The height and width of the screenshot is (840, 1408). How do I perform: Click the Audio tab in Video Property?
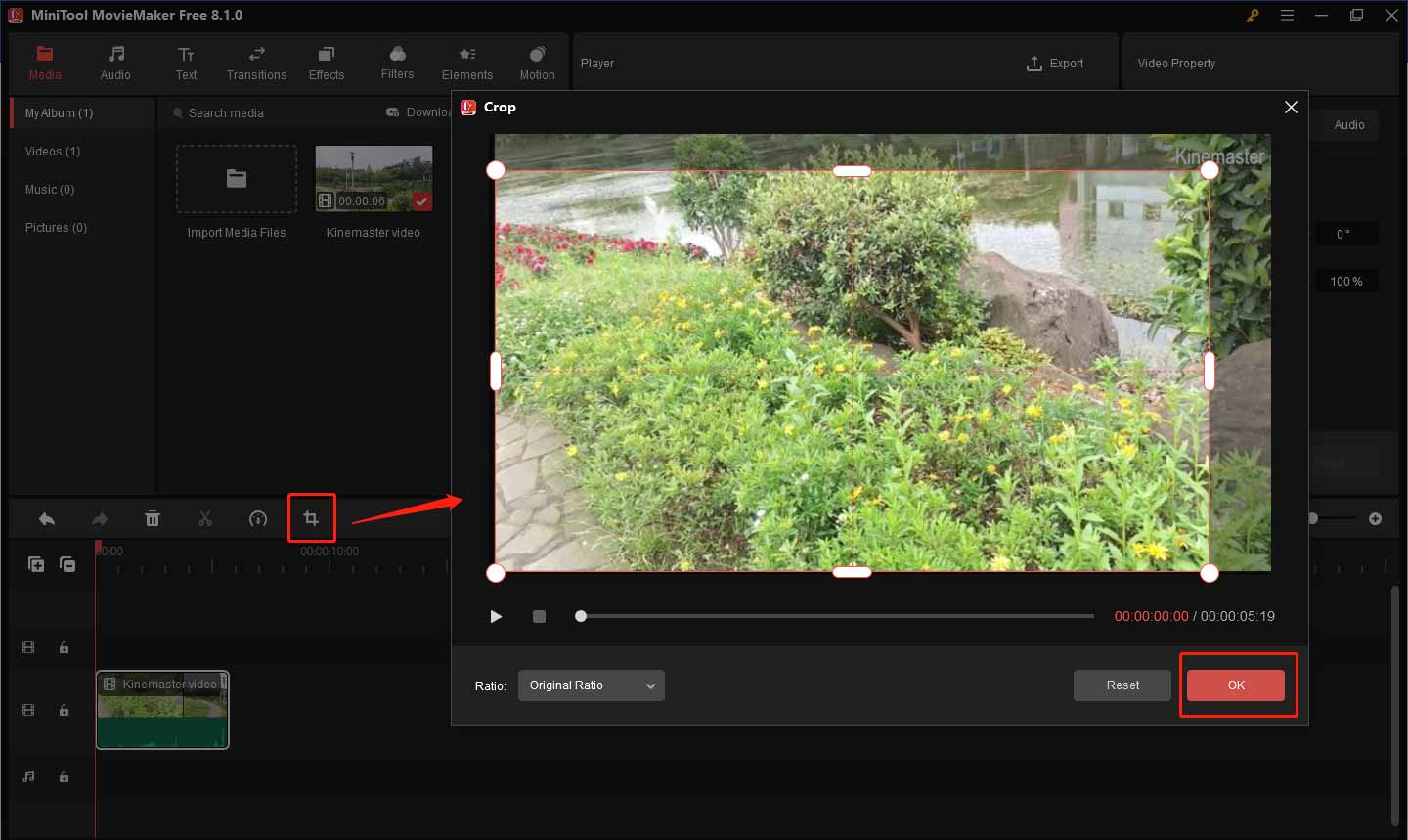point(1349,125)
